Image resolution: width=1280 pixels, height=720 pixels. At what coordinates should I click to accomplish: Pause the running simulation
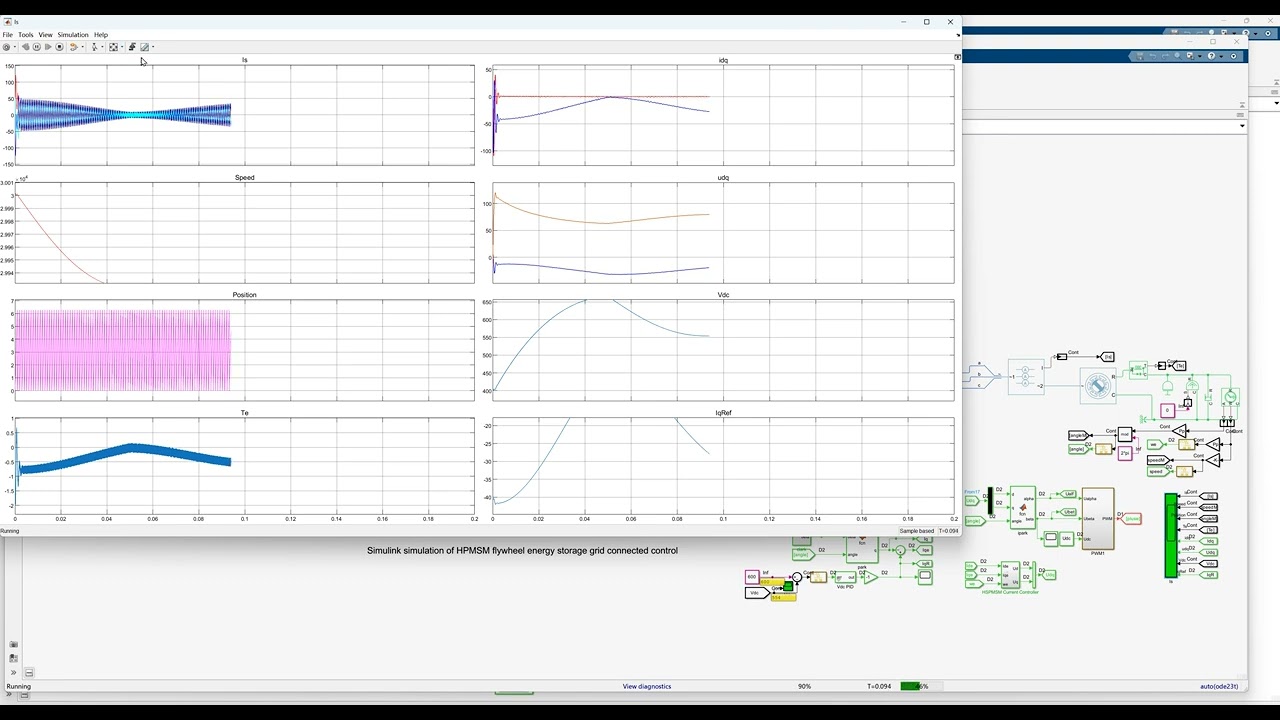[37, 47]
